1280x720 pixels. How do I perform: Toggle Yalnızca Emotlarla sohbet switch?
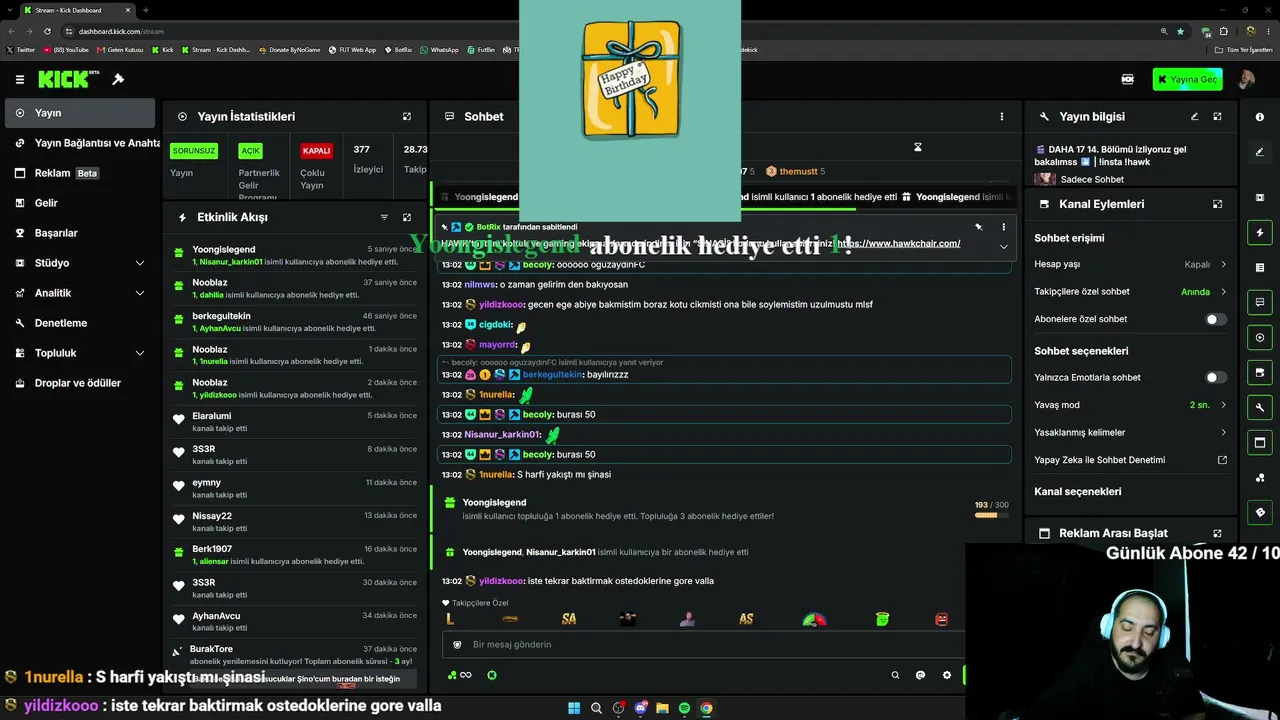[x=1215, y=377]
